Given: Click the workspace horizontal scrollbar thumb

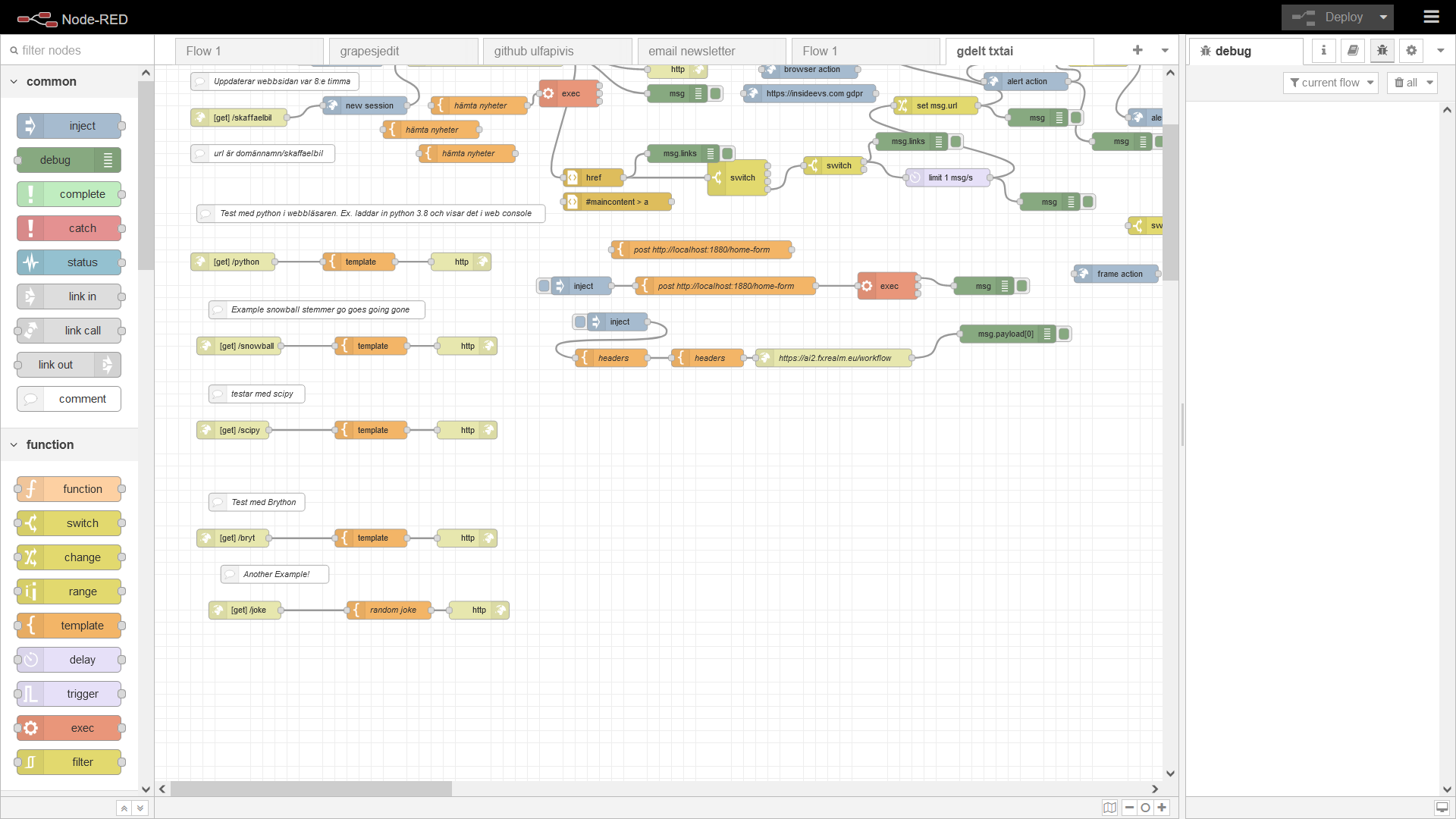Looking at the screenshot, I should pos(311,789).
